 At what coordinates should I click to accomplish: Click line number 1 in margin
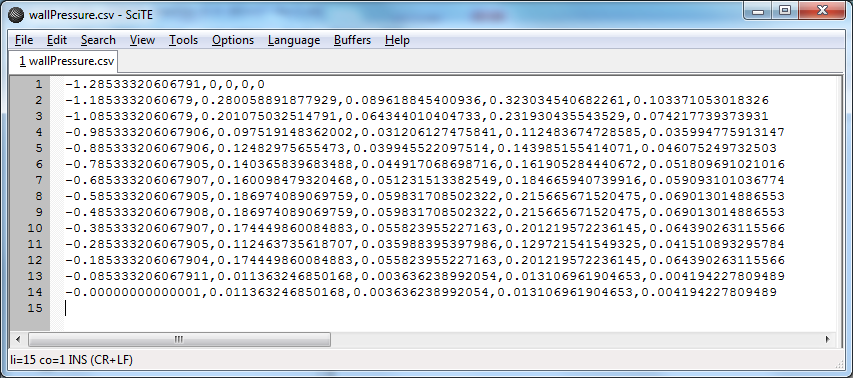pyautogui.click(x=38, y=84)
